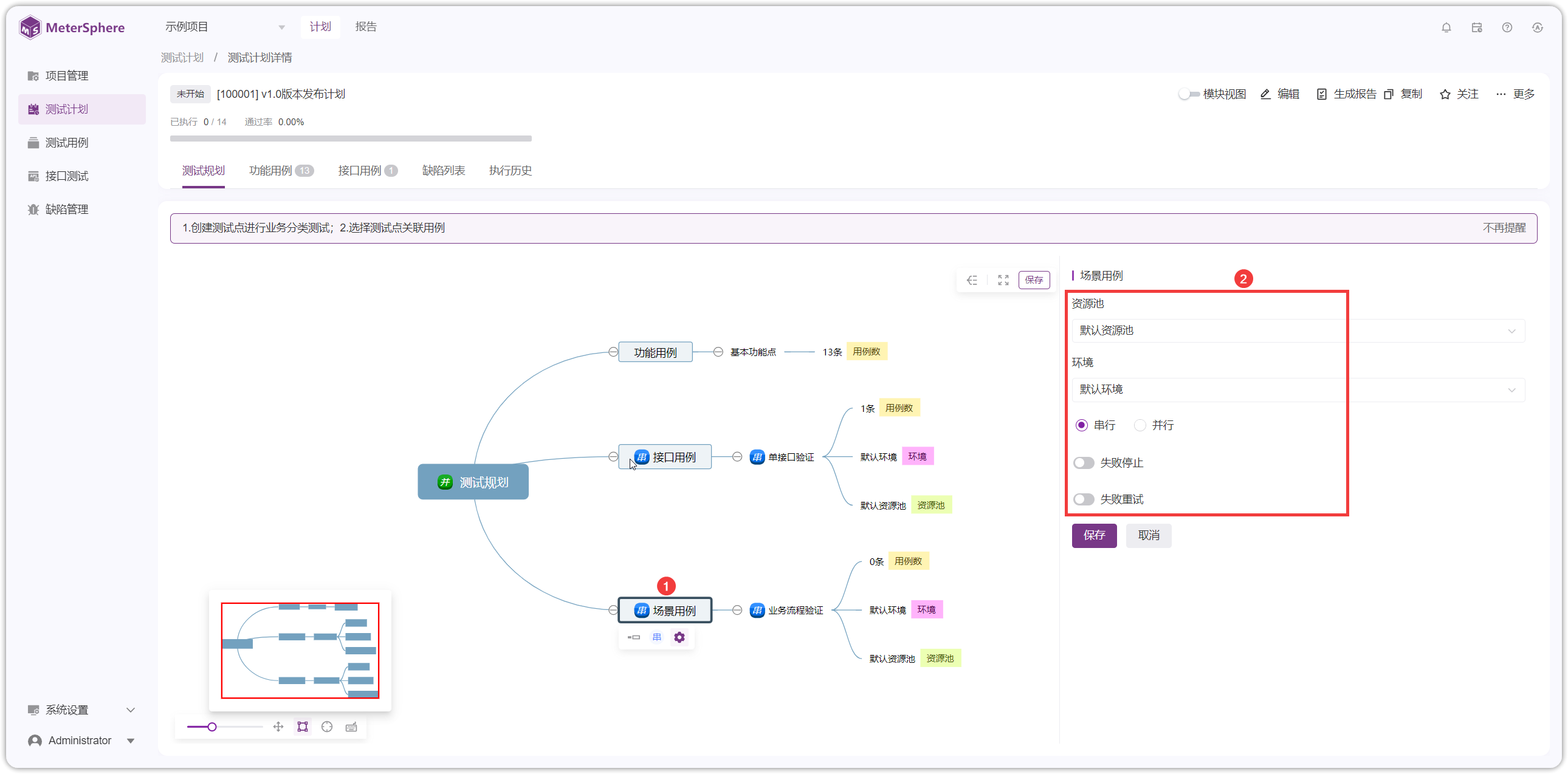Toggle the minimap navigator icon
This screenshot has height=774, width=1568.
[x=303, y=727]
